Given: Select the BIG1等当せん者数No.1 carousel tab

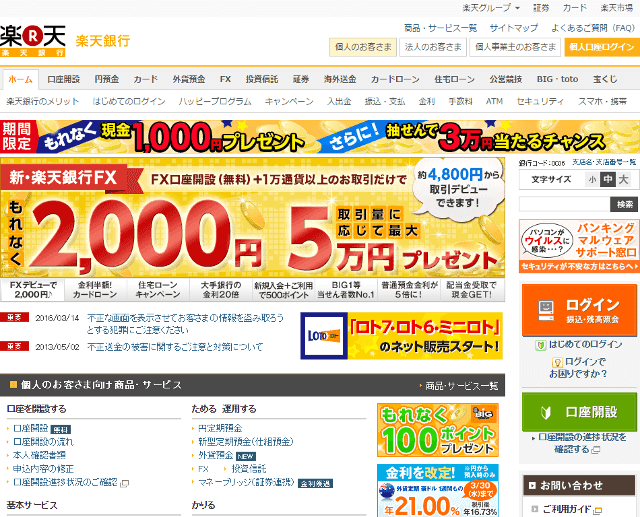Looking at the screenshot, I should [x=346, y=290].
